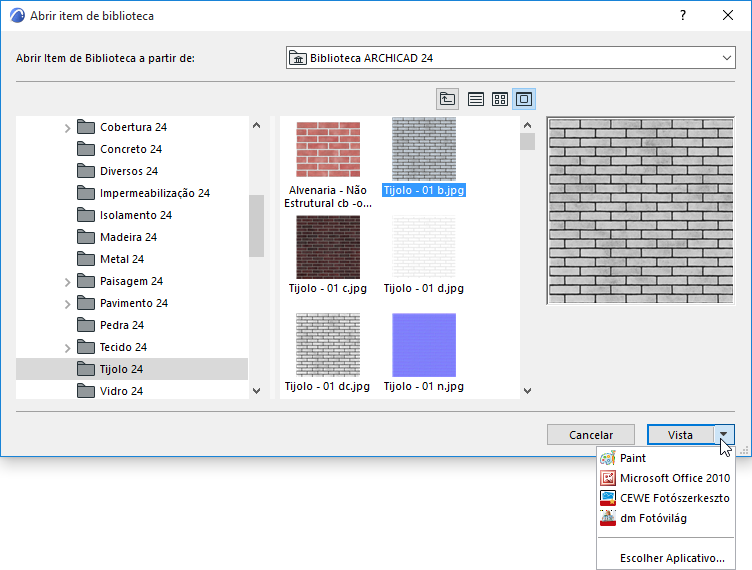Image resolution: width=752 pixels, height=570 pixels.
Task: Click the Diversos 24 folder icon
Action: coord(86,171)
